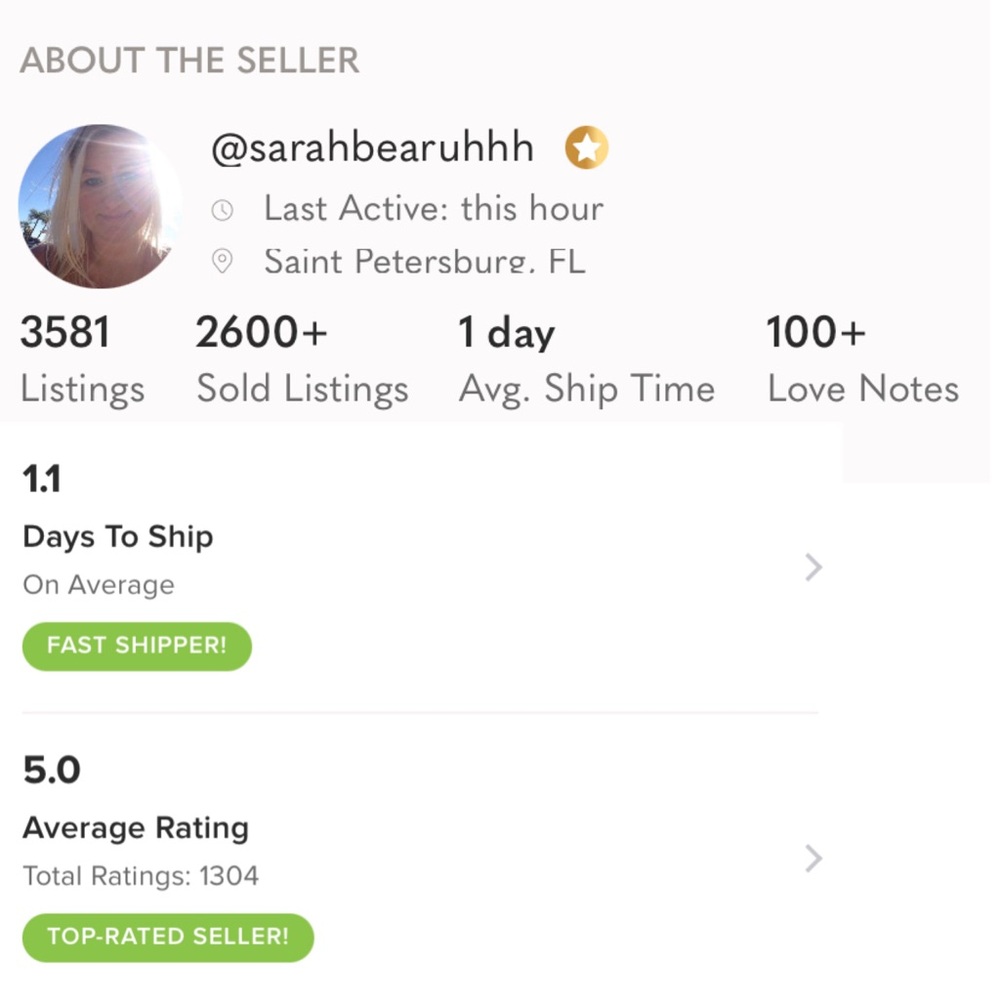The height and width of the screenshot is (1000, 1000).
Task: Select the Days To Ship row title
Action: [118, 537]
